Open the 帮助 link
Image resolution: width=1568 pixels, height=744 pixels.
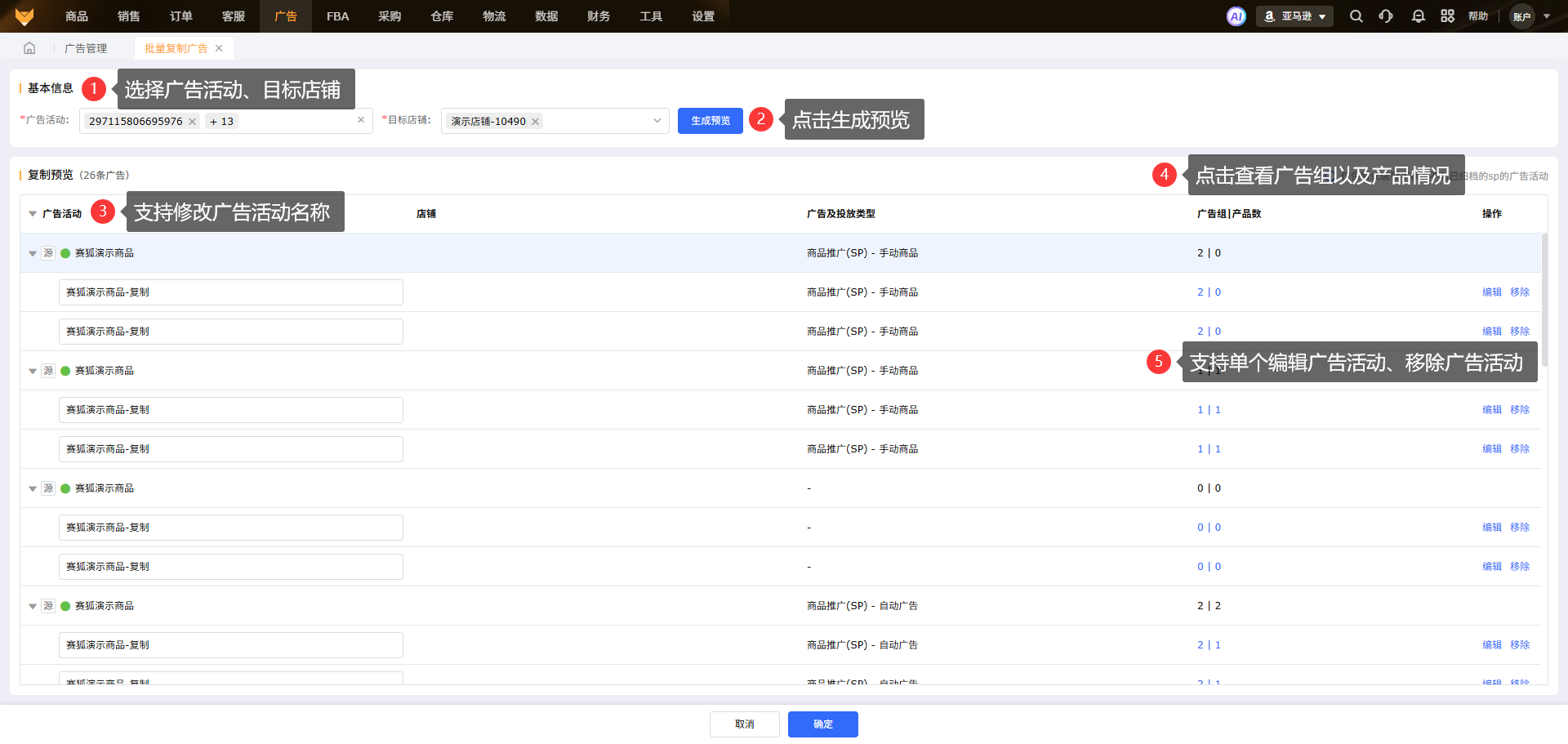1478,16
